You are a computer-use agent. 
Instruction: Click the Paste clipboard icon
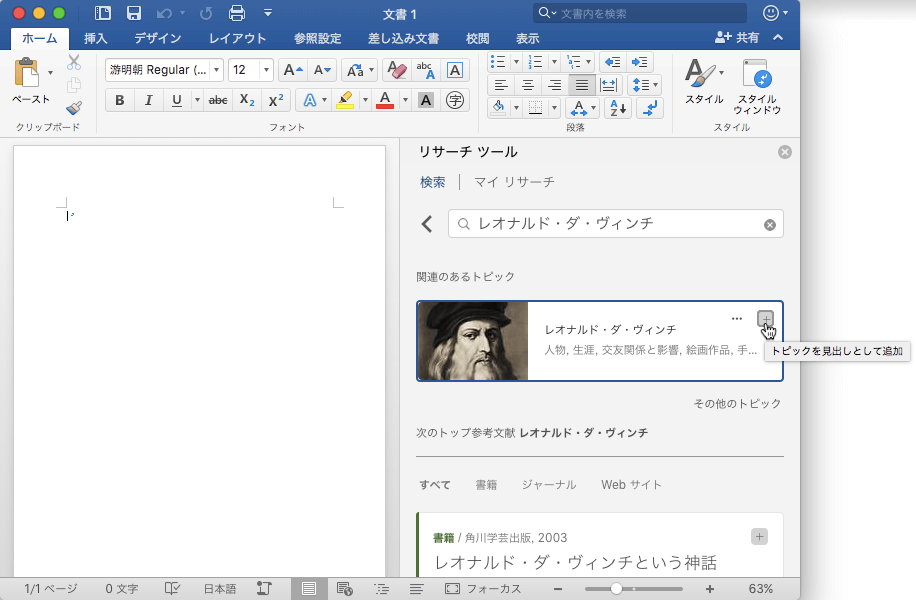point(27,73)
